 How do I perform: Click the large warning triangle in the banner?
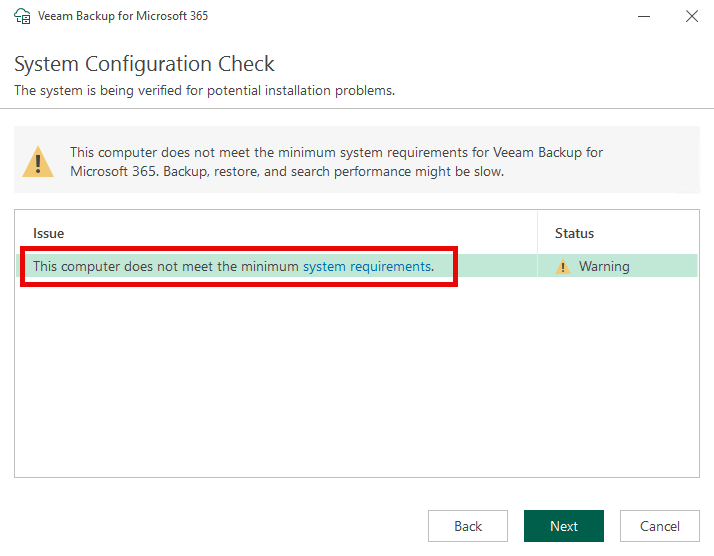pyautogui.click(x=39, y=161)
